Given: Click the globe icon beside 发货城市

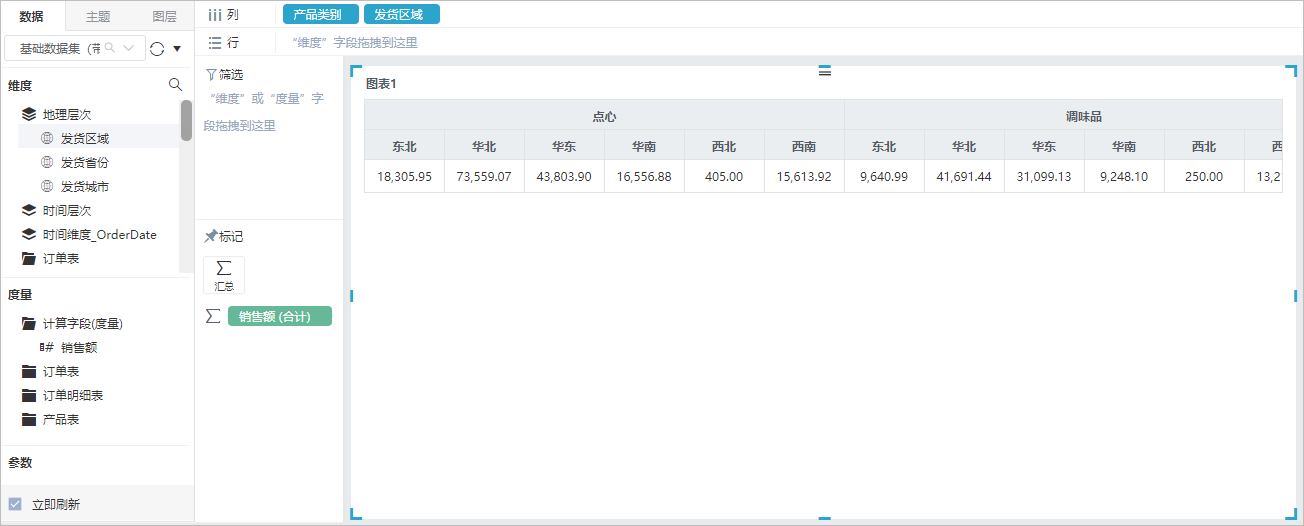Looking at the screenshot, I should (x=47, y=186).
